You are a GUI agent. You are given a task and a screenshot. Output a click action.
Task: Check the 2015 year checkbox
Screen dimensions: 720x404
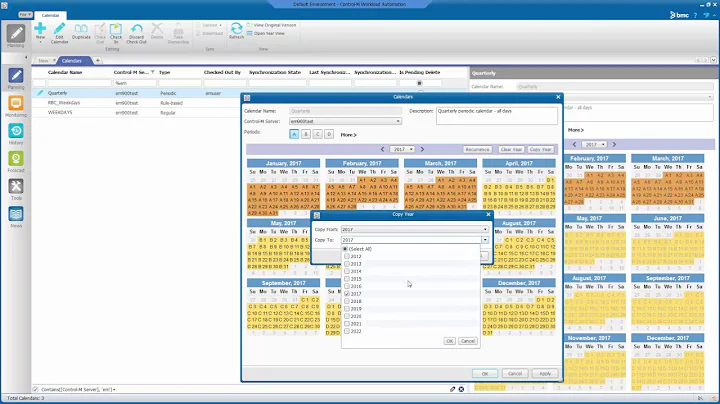click(347, 279)
